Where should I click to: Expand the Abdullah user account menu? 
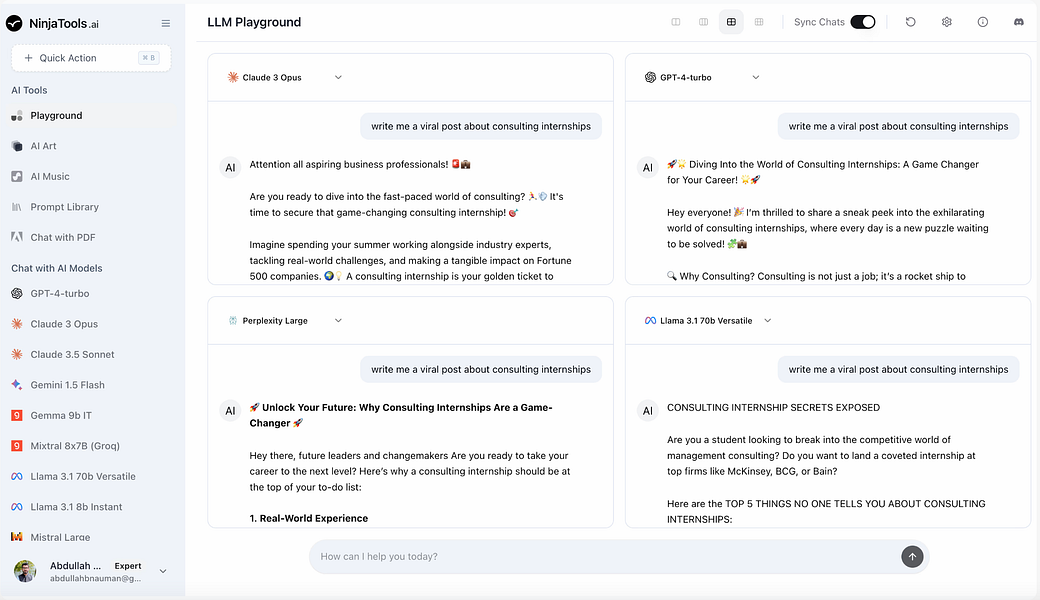pyautogui.click(x=163, y=571)
